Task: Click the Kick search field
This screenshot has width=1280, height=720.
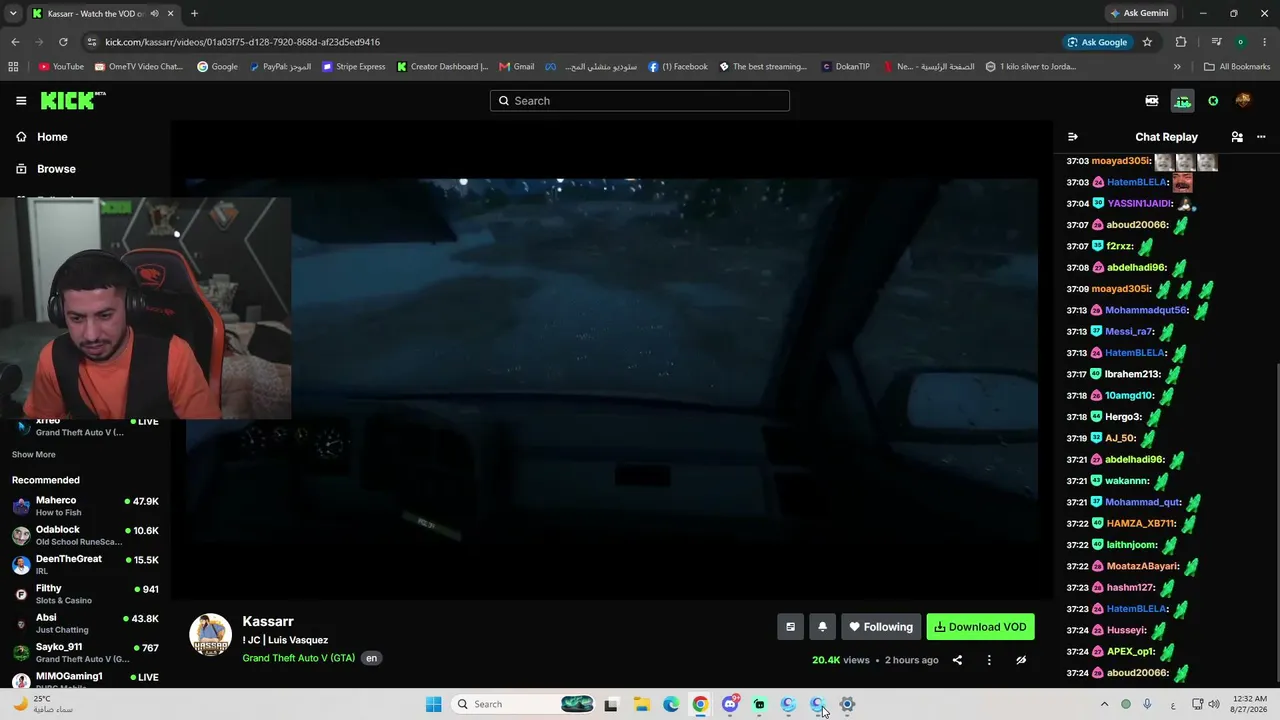Action: [x=640, y=101]
